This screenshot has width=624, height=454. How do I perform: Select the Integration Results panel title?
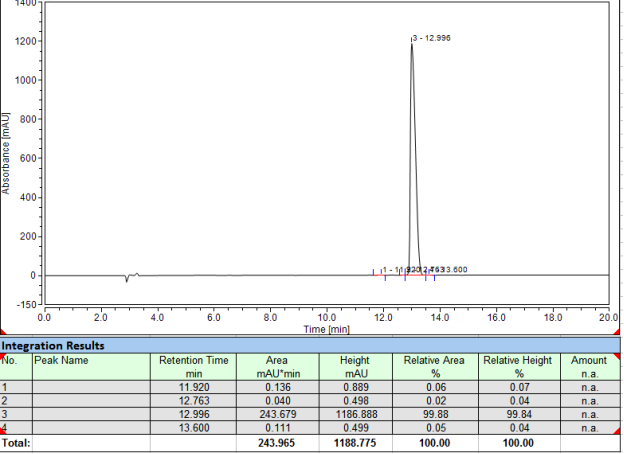(52, 345)
